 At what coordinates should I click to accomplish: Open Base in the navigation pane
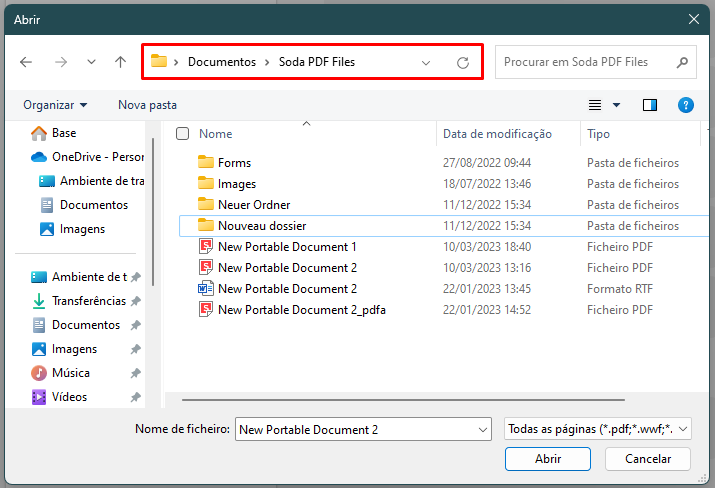coord(53,133)
